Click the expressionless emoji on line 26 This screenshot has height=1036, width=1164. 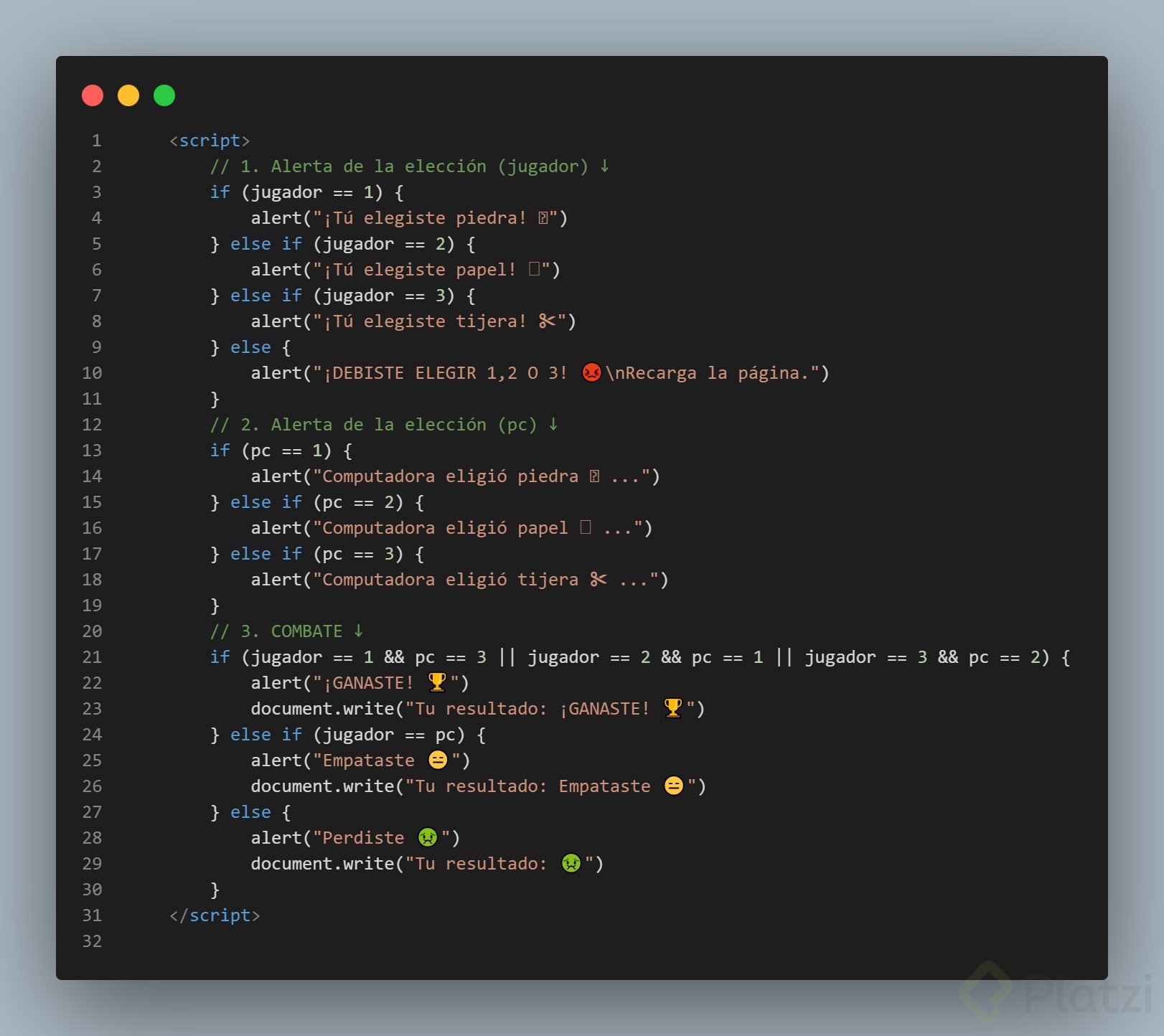tap(674, 786)
